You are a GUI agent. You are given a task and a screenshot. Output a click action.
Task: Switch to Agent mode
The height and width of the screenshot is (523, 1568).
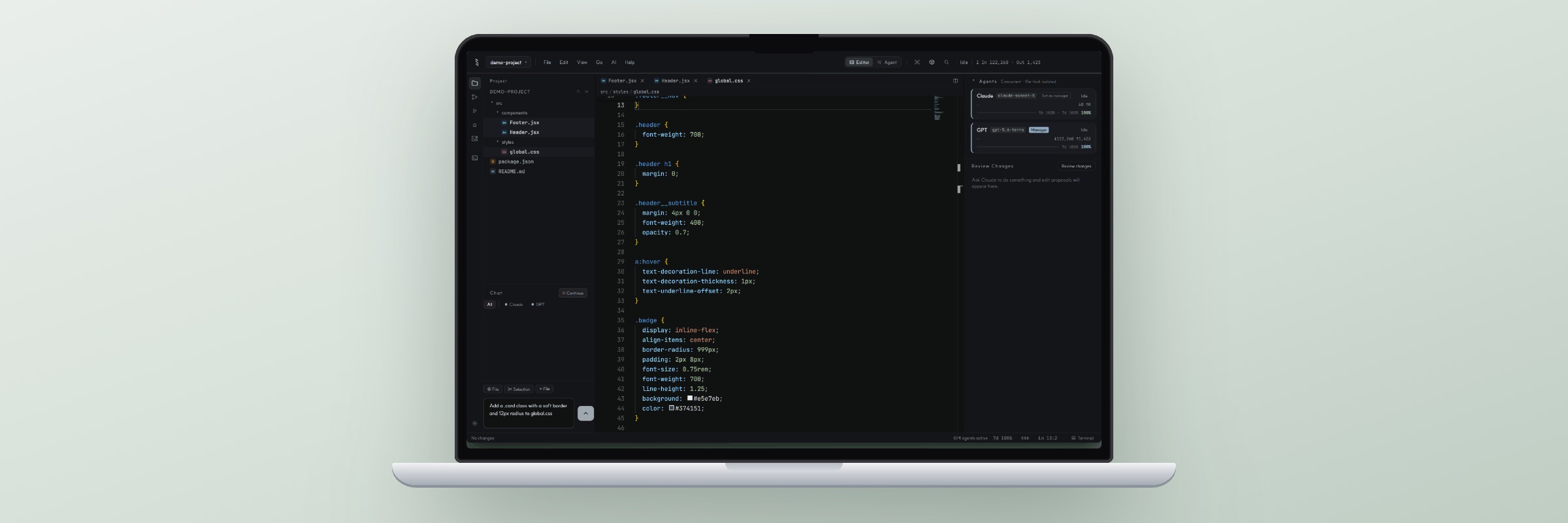point(887,62)
